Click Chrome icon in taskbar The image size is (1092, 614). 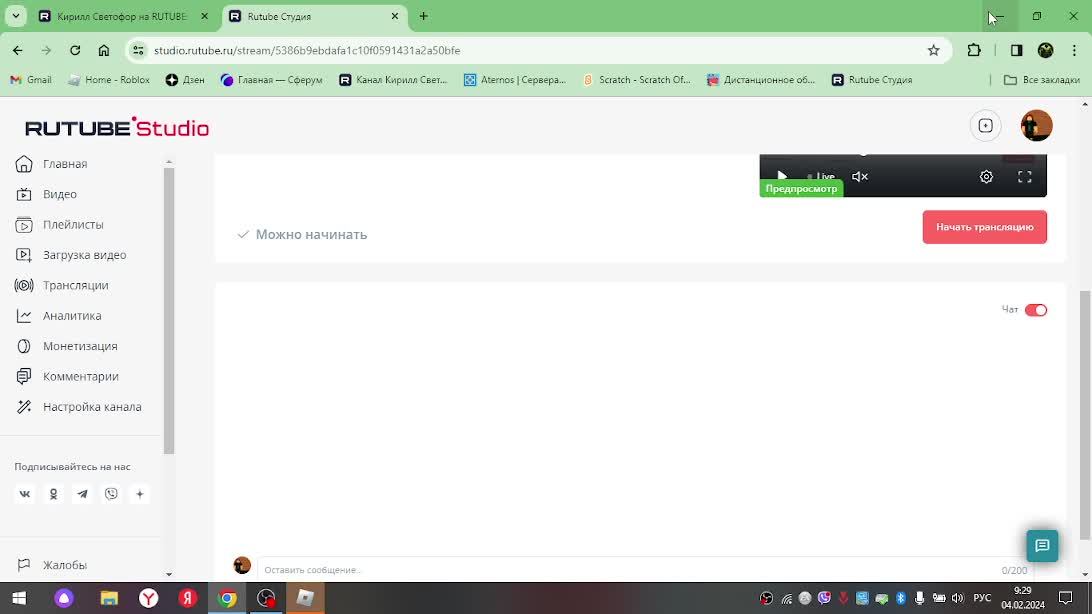227,598
